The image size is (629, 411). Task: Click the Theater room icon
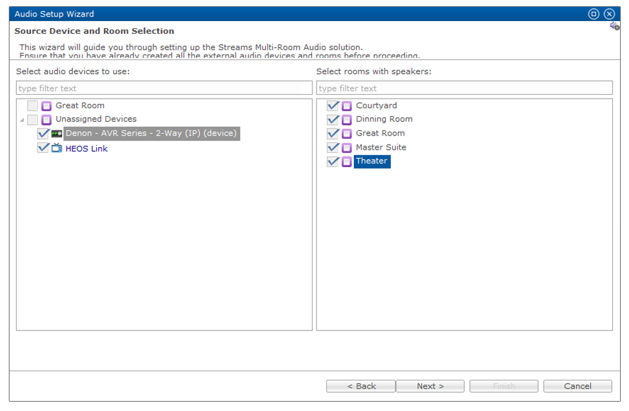tap(347, 162)
